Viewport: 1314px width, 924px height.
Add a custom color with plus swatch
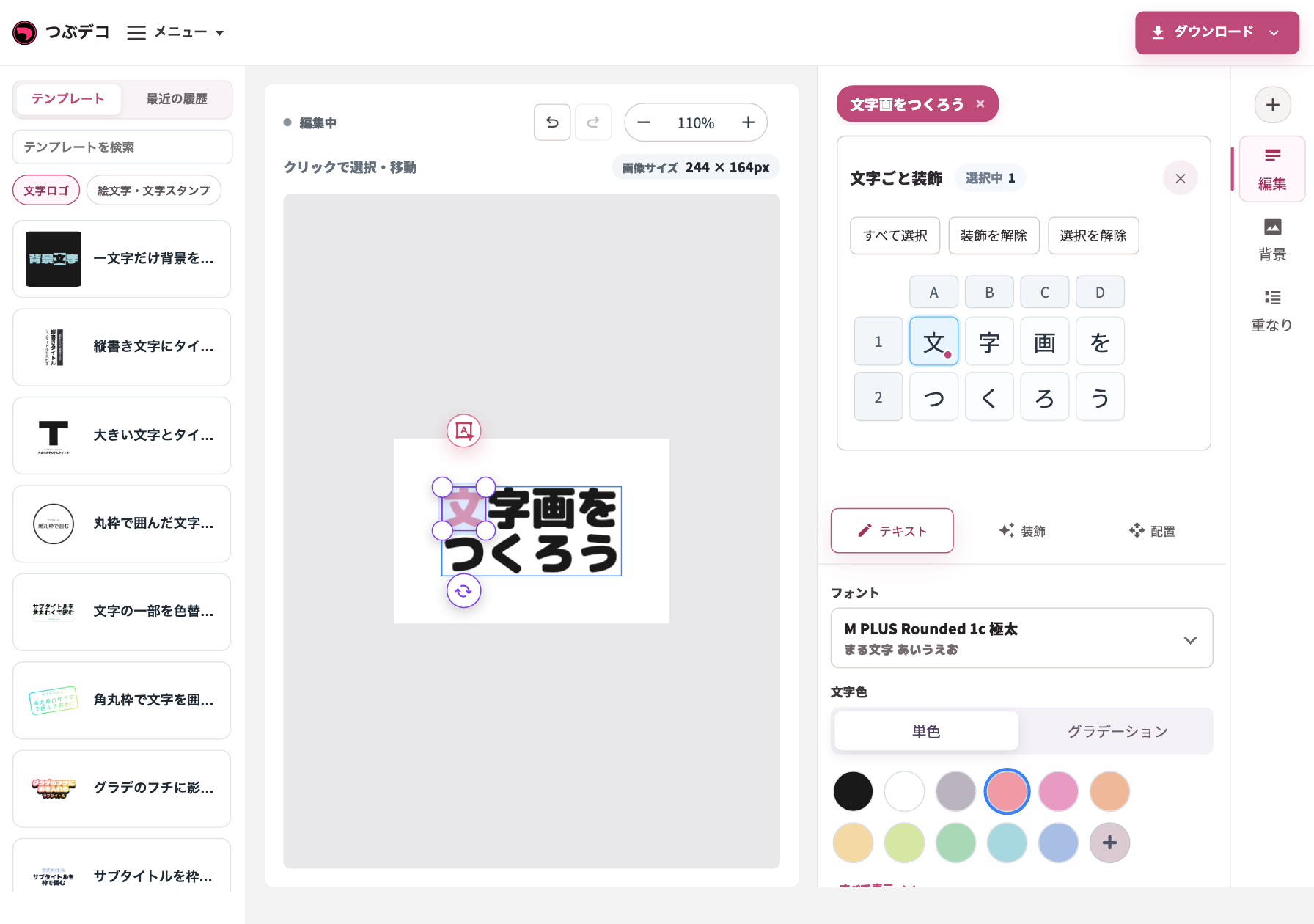[x=1109, y=843]
